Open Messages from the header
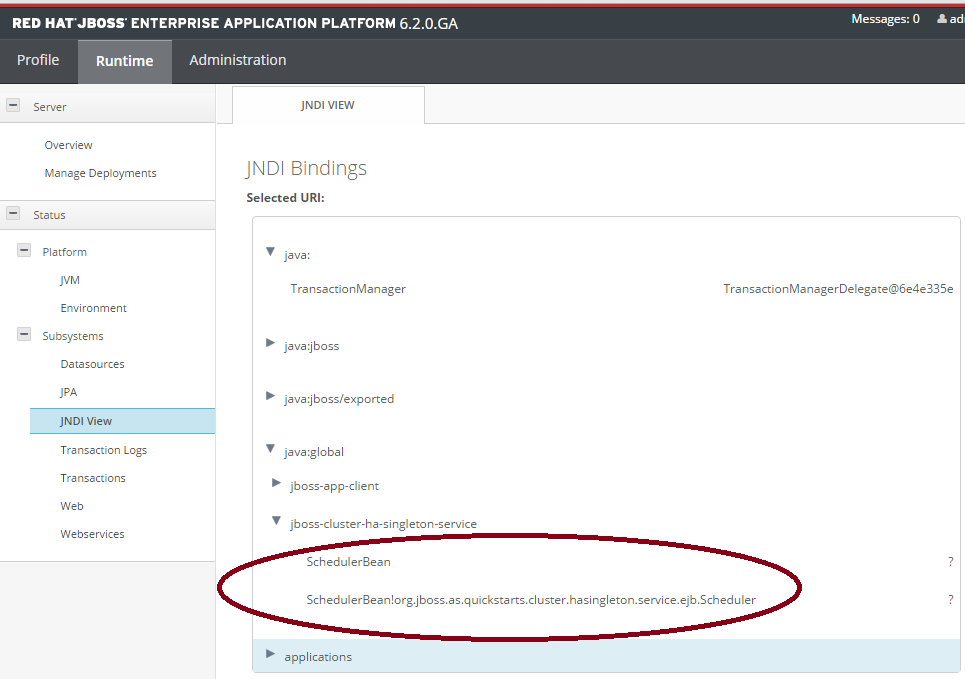The width and height of the screenshot is (965, 679). [x=884, y=17]
